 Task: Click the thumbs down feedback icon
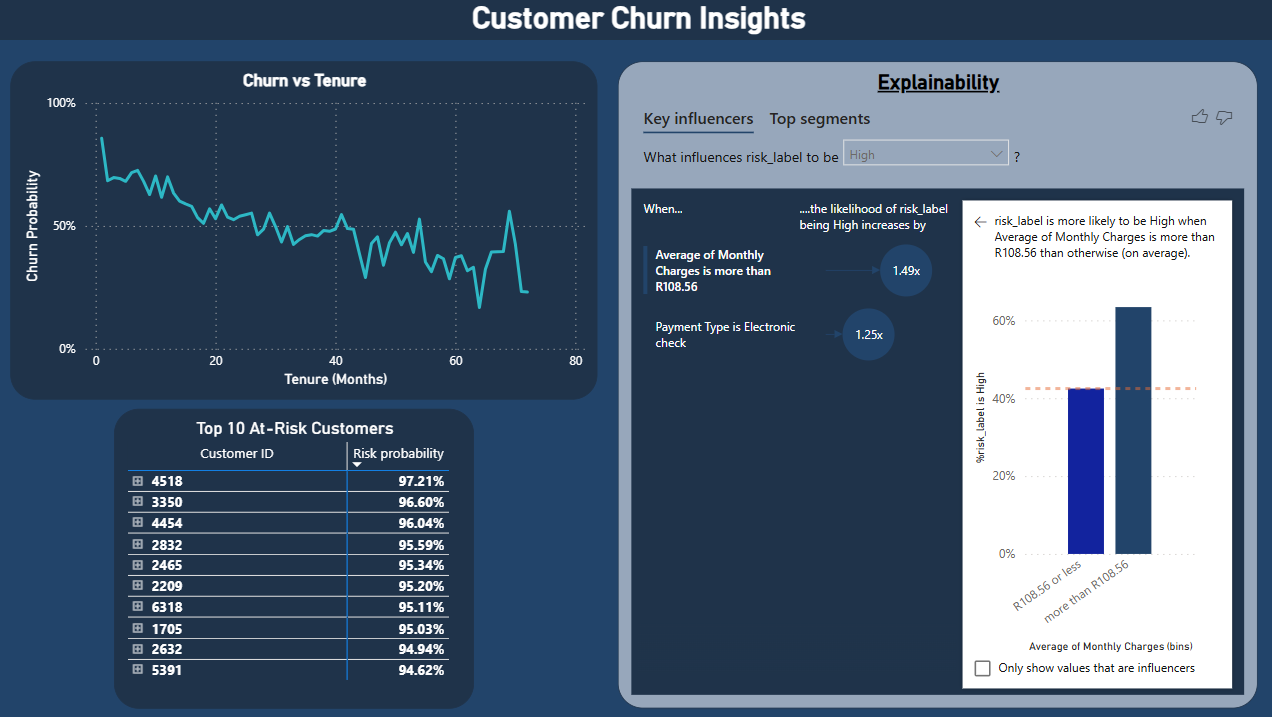click(x=1224, y=118)
